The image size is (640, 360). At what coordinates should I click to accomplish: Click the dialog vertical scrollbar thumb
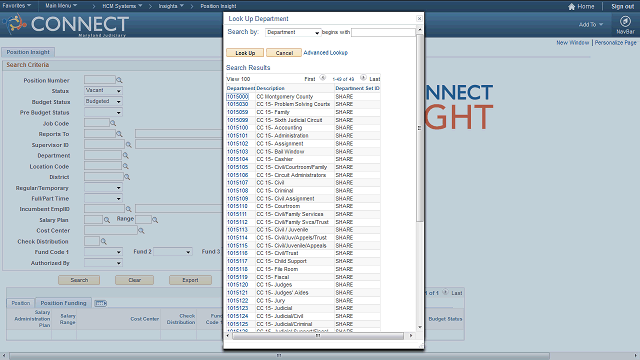pyautogui.click(x=419, y=128)
